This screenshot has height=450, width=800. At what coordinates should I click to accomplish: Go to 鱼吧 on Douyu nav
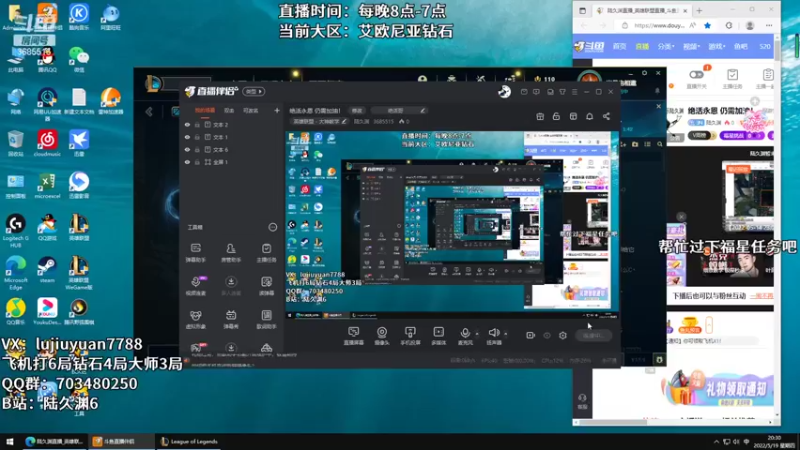click(740, 46)
